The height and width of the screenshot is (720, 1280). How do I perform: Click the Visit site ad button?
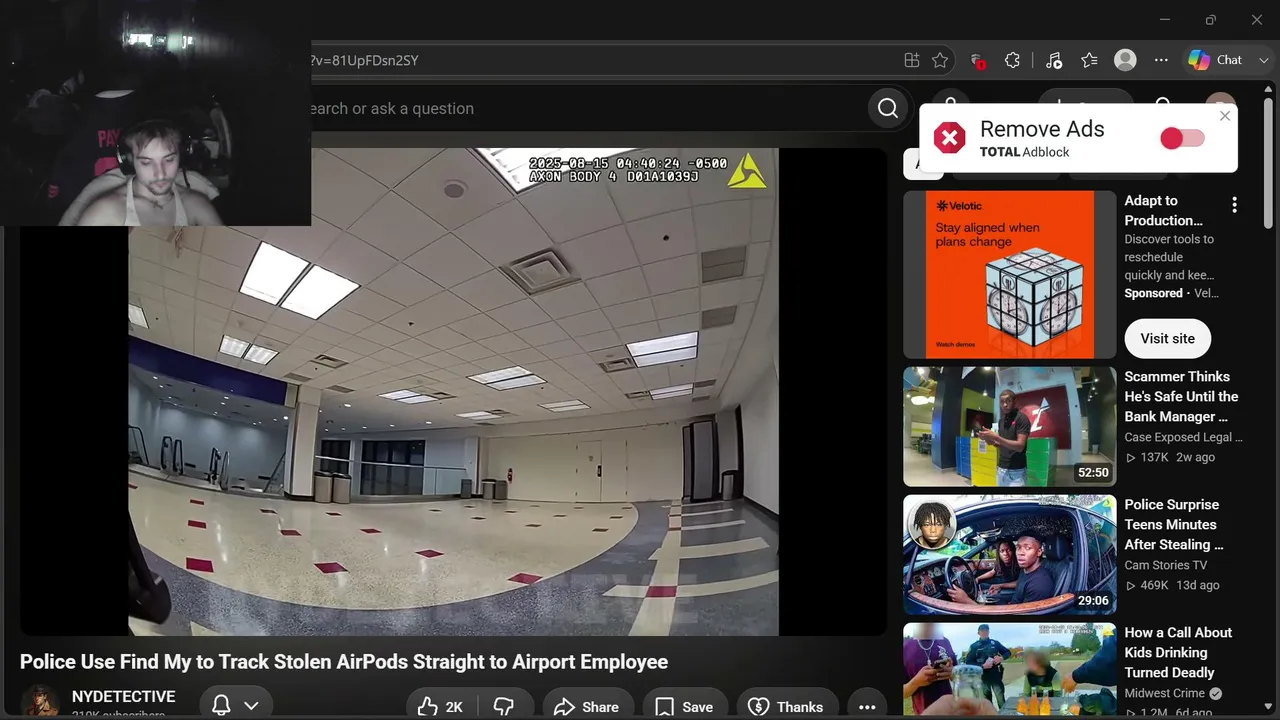[x=1167, y=338]
